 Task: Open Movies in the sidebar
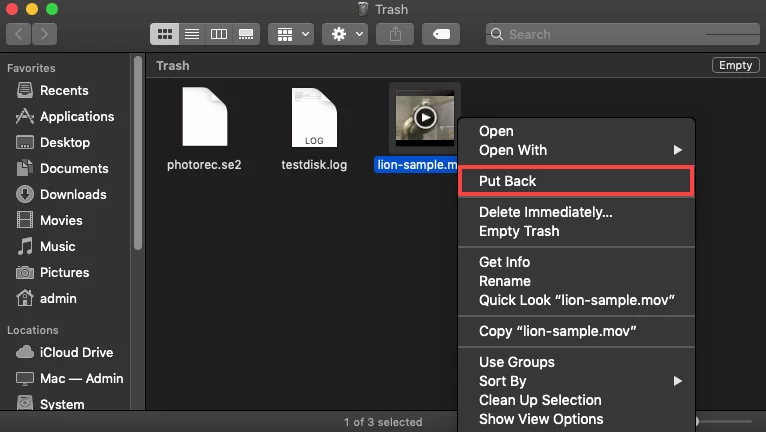[49, 220]
